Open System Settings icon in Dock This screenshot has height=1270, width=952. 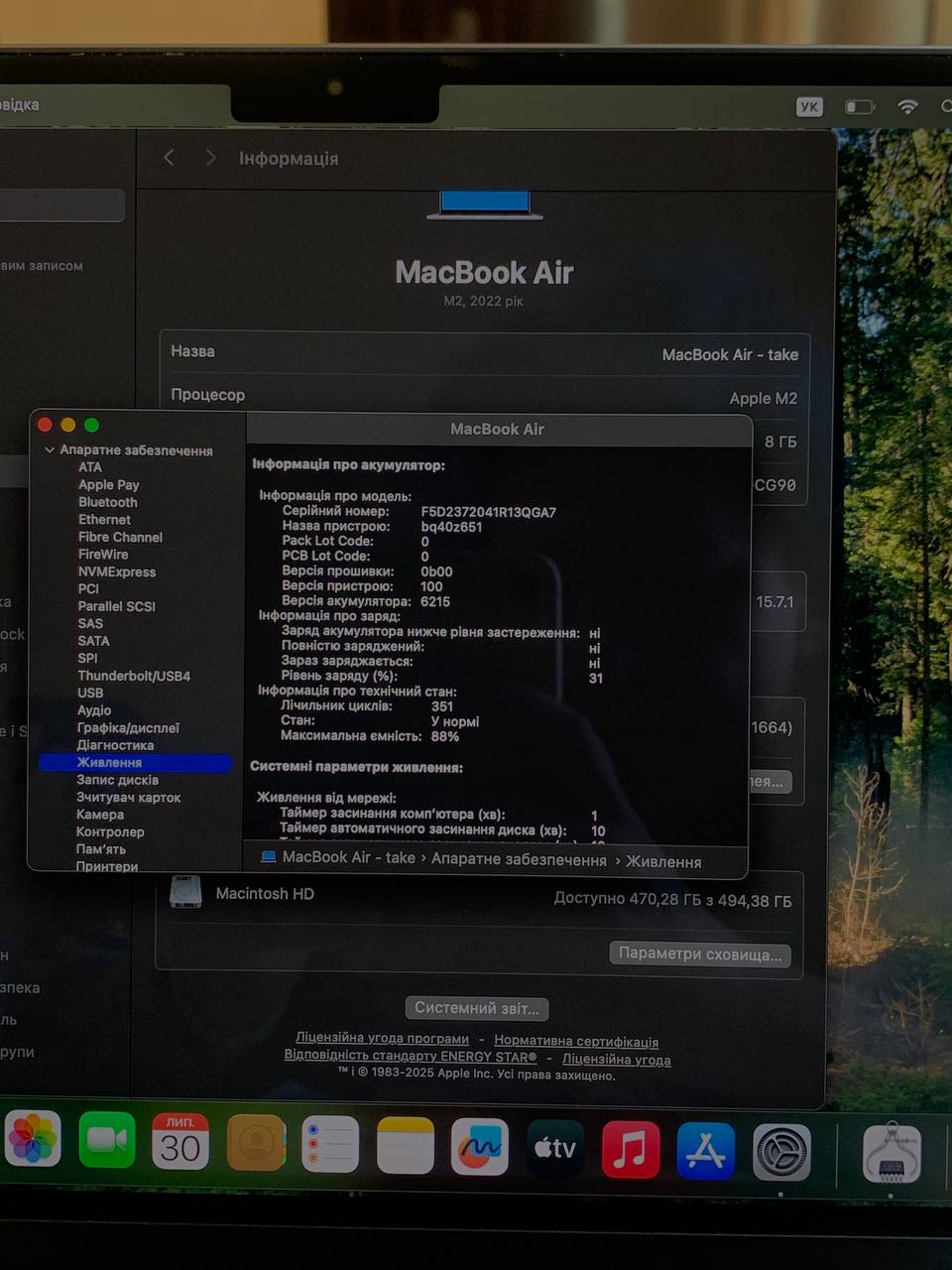coord(781,1152)
